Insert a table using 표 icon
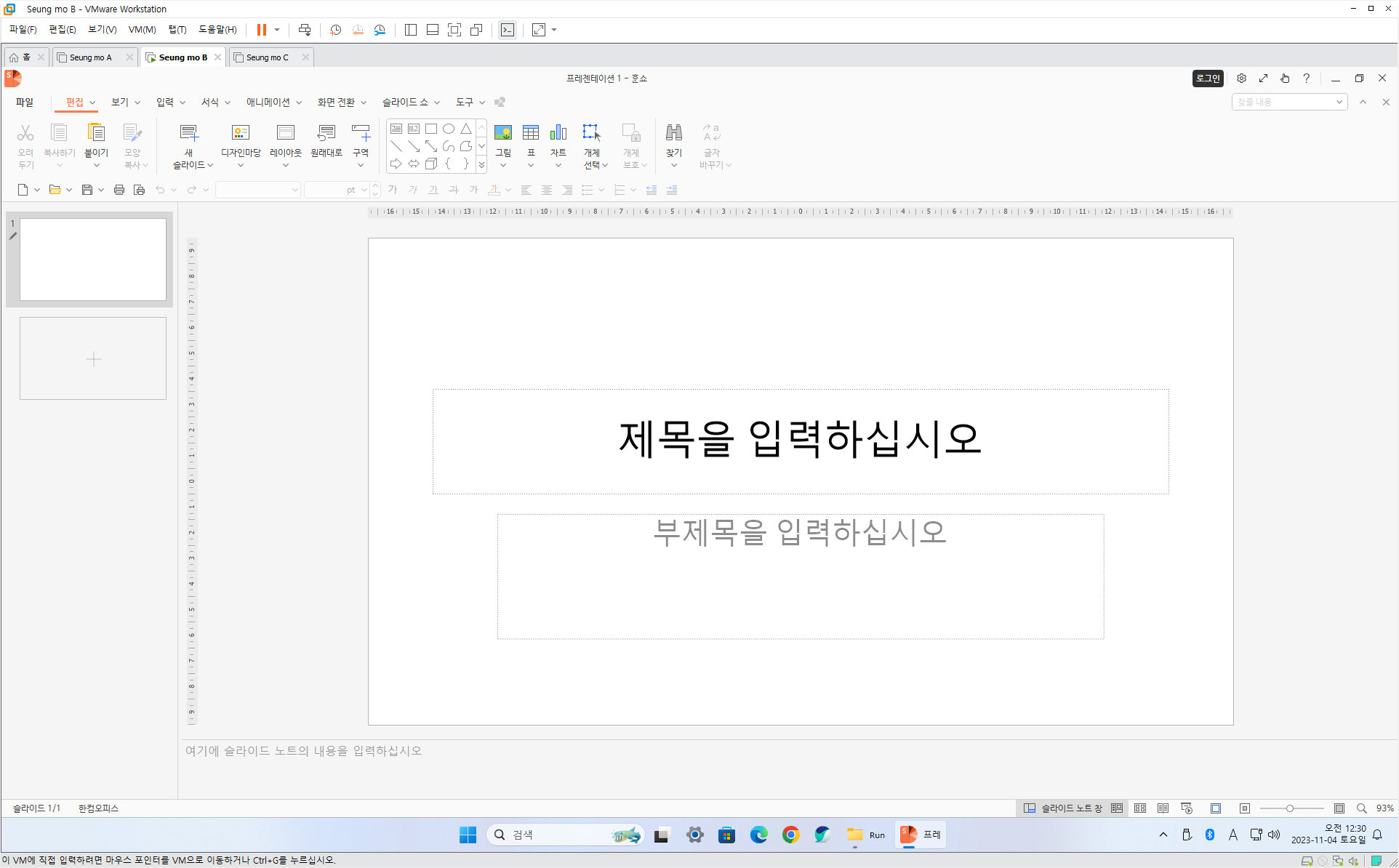The height and width of the screenshot is (868, 1399). point(531,134)
